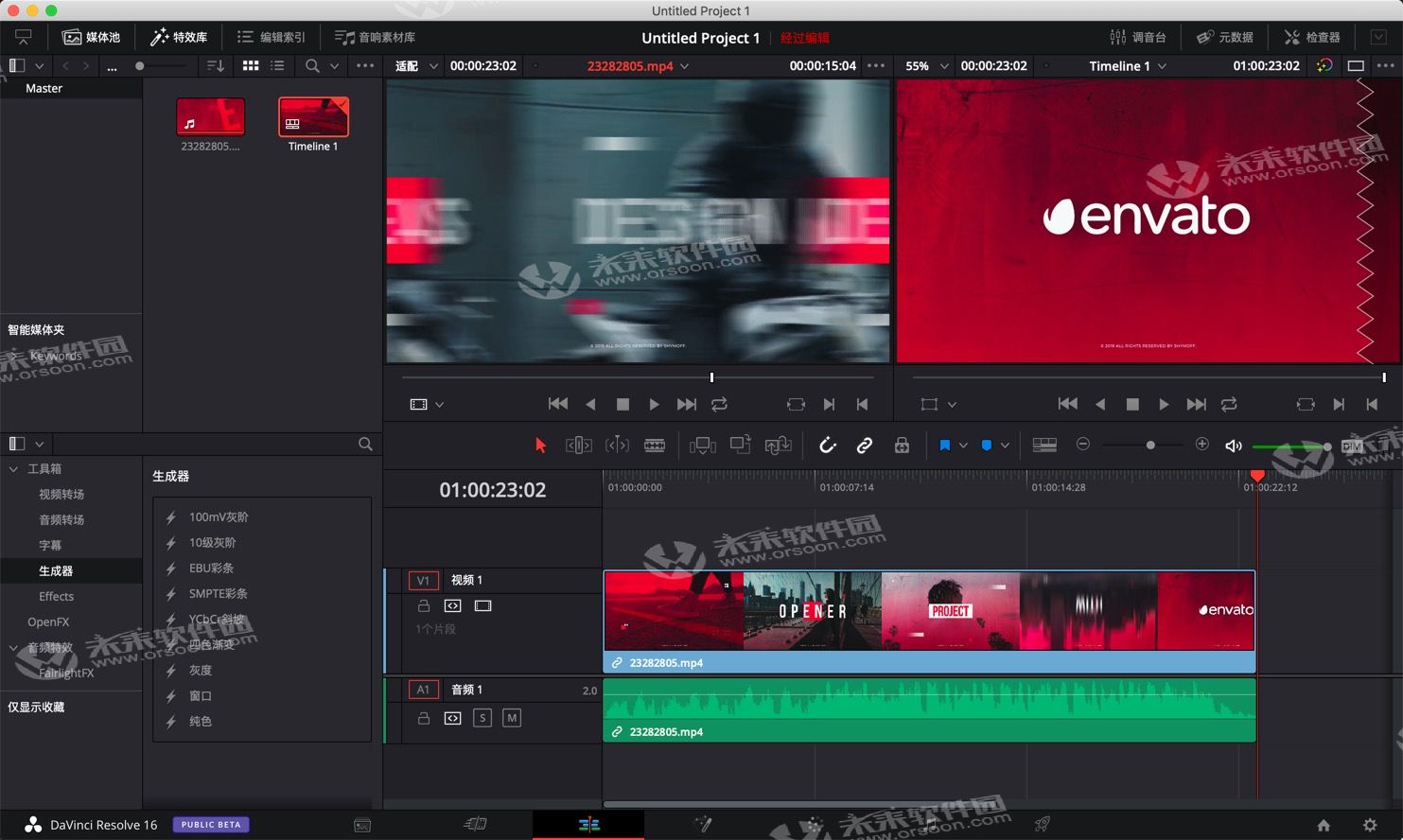
Task: Adjust the green audio volume slider
Action: coord(1291,446)
